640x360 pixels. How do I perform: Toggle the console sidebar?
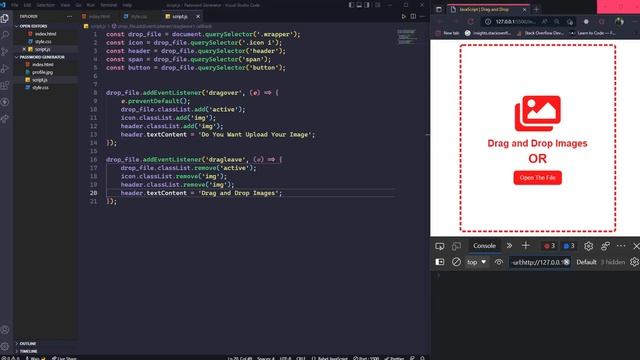coord(440,262)
